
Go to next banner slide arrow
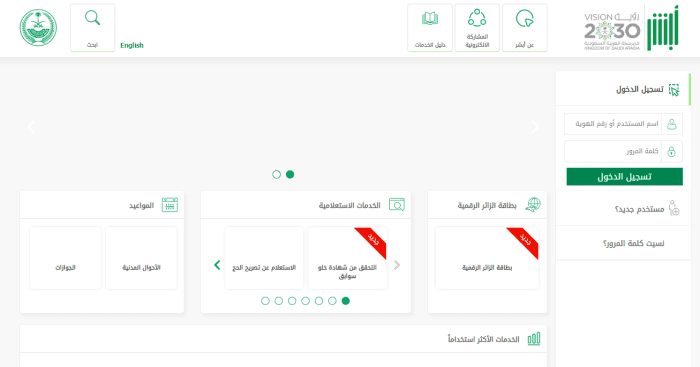(535, 127)
